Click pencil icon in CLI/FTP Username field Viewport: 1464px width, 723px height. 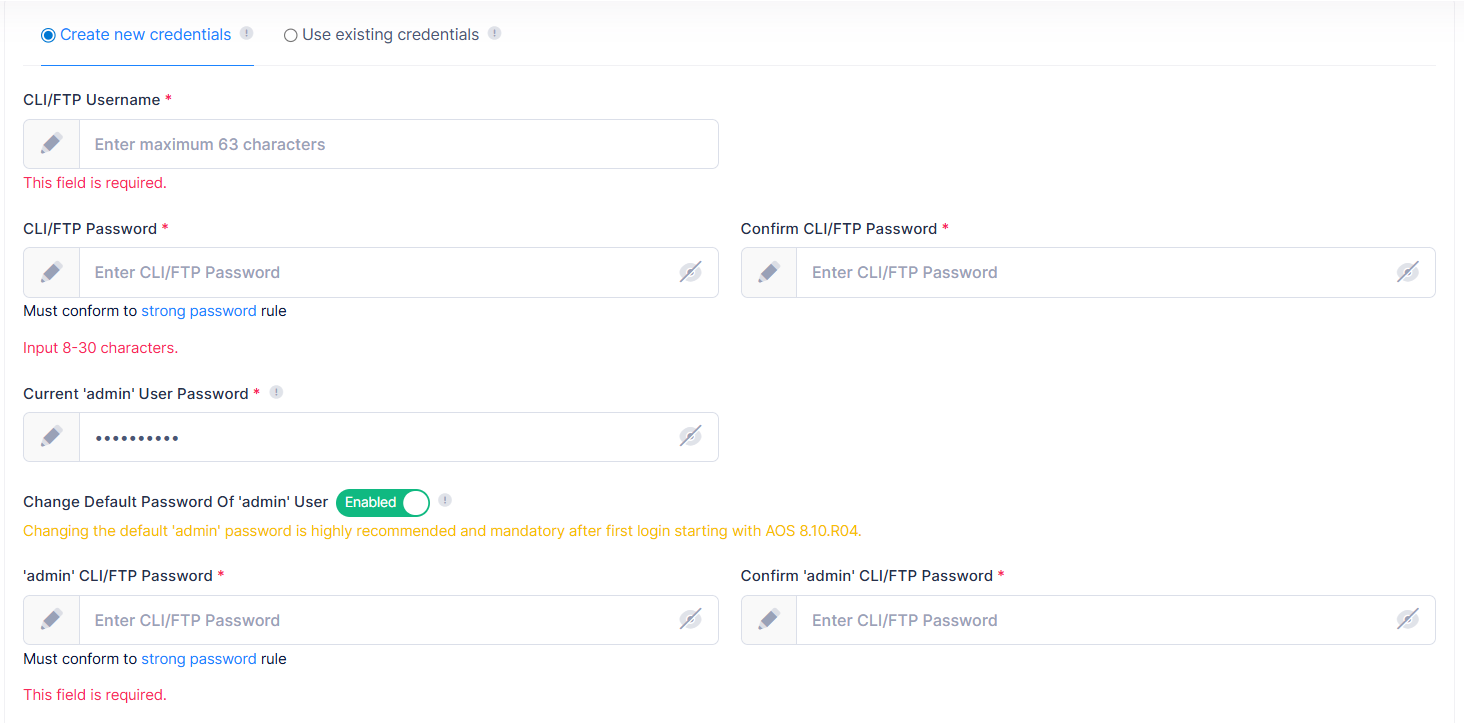(x=52, y=144)
